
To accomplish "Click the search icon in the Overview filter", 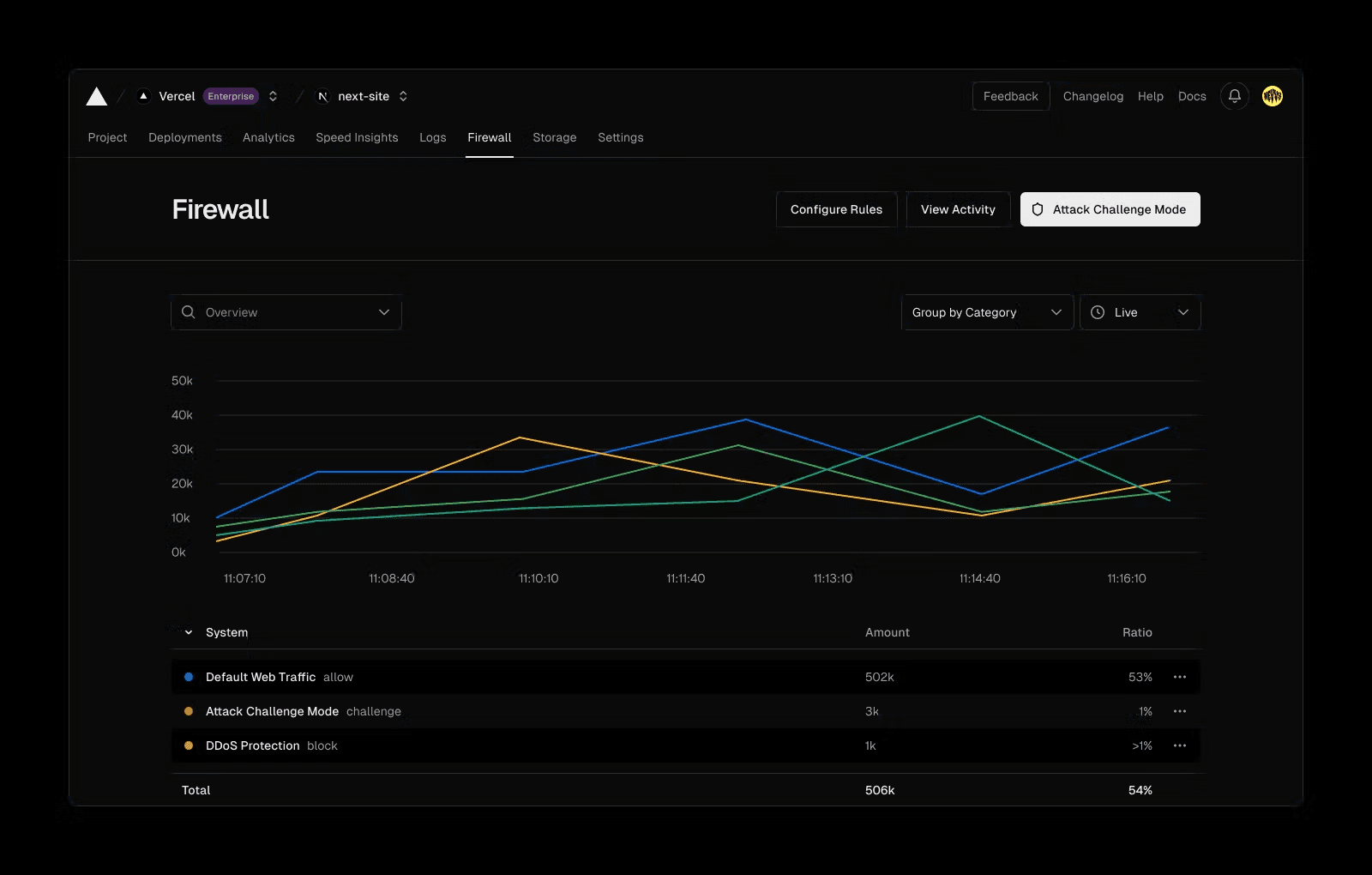I will 188,312.
